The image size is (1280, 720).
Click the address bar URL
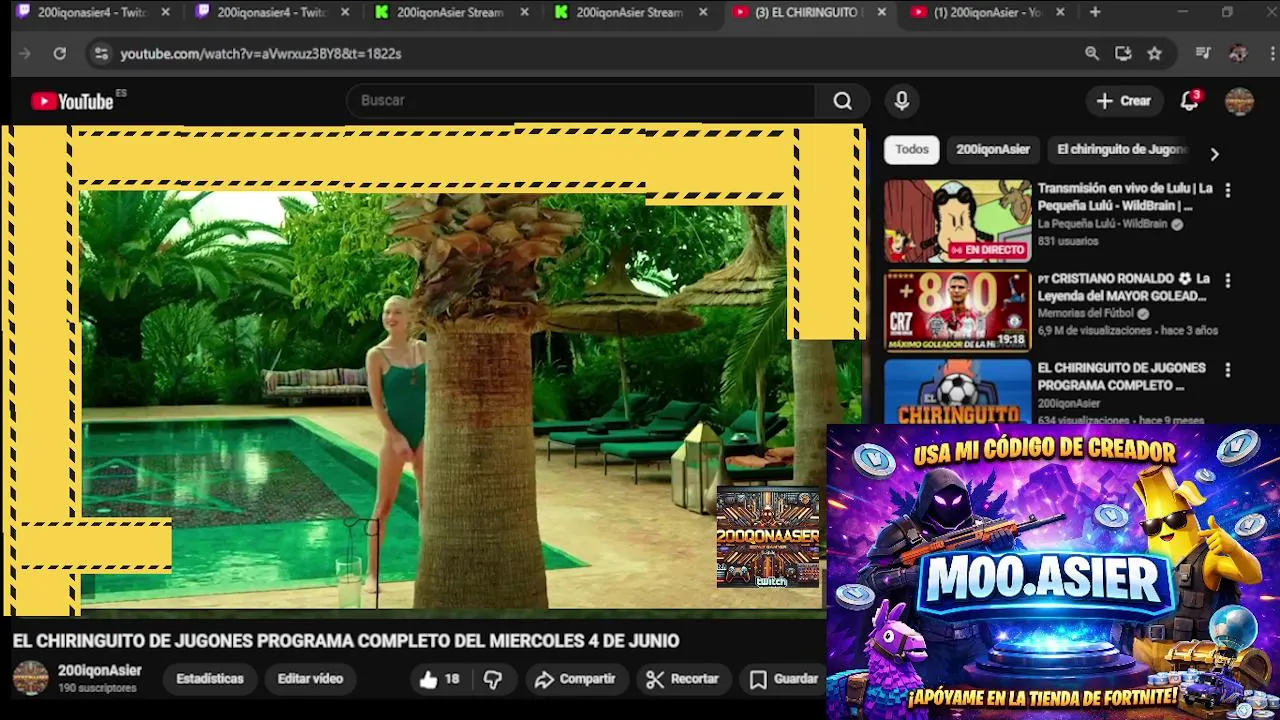pos(261,54)
